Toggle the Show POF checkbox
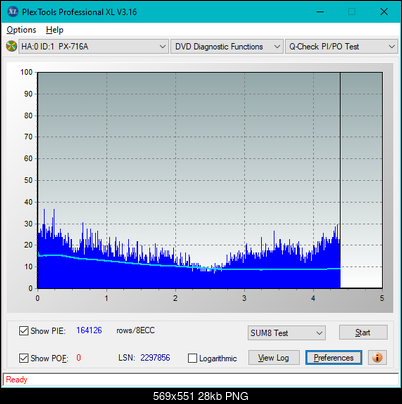This screenshot has width=402, height=404. (x=24, y=358)
